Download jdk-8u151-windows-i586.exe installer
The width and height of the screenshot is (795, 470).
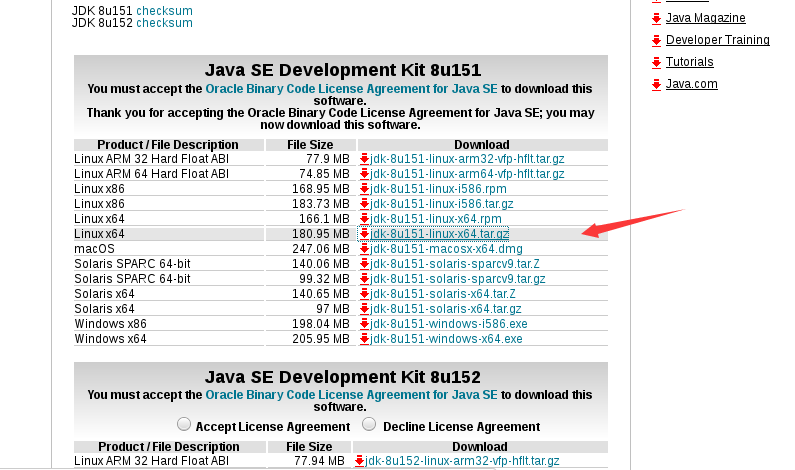(x=449, y=324)
